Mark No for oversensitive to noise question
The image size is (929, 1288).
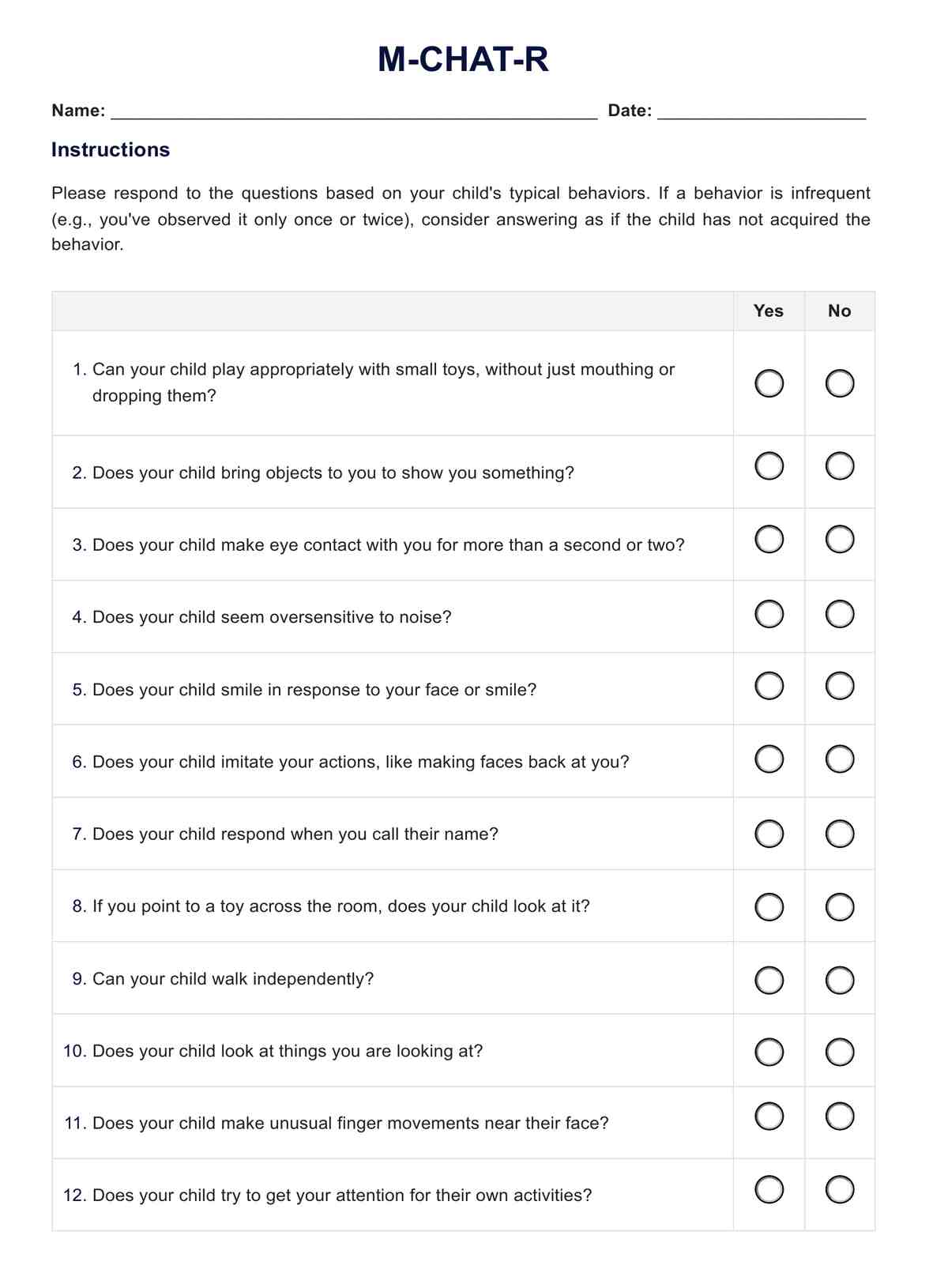839,614
